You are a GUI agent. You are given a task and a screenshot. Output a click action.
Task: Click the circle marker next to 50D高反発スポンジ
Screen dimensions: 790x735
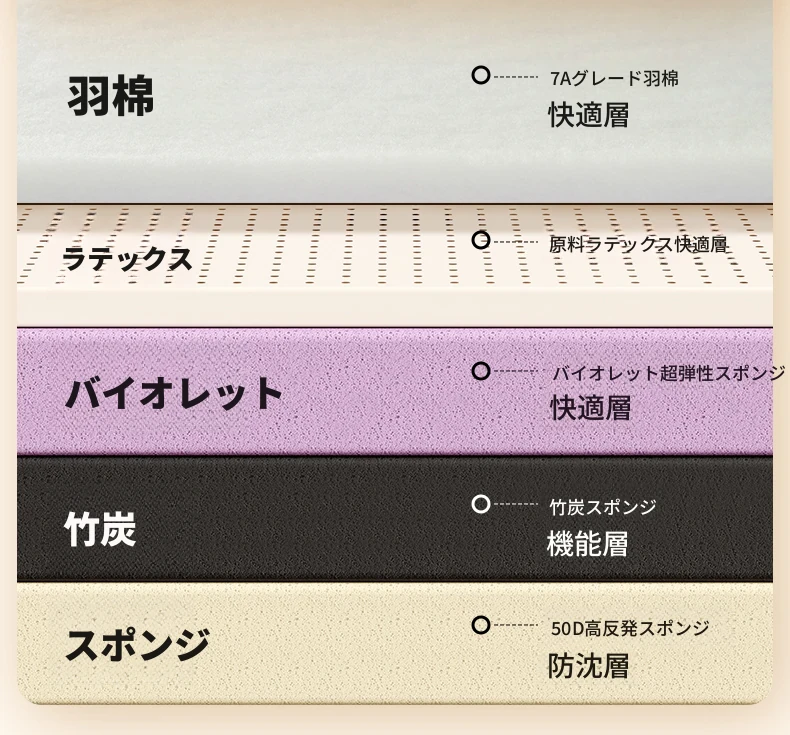481,625
